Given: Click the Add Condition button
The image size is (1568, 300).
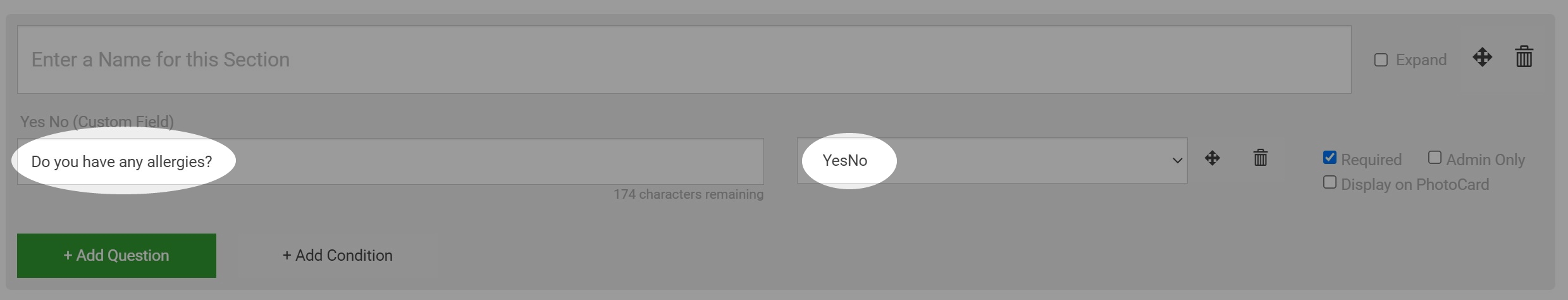Looking at the screenshot, I should [337, 255].
